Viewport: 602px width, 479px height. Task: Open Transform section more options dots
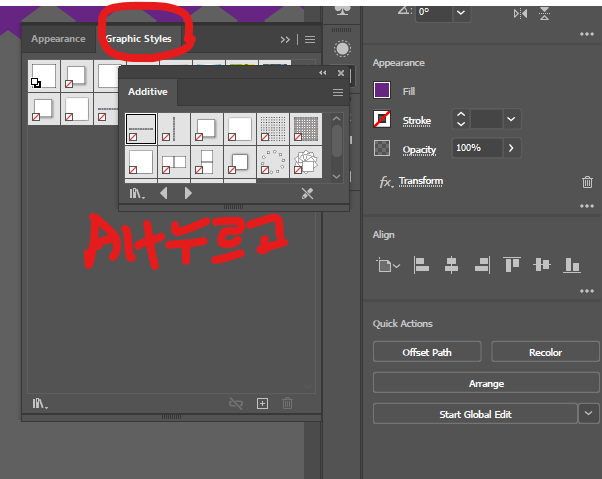[587, 34]
